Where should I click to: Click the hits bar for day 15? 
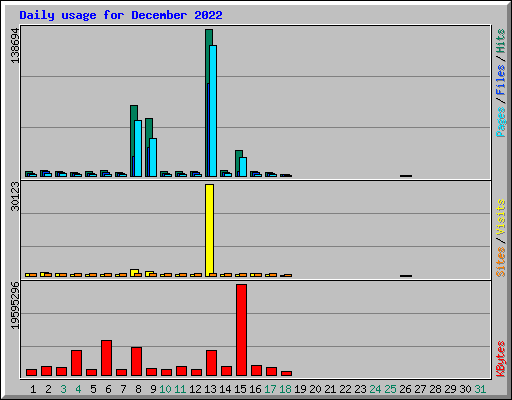(239, 163)
